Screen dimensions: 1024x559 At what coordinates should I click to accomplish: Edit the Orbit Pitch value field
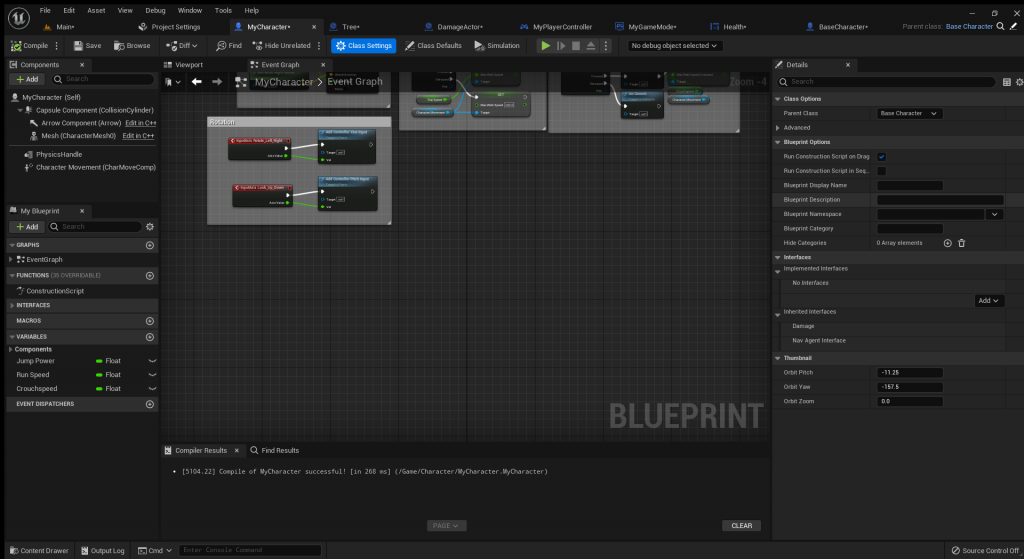[x=909, y=373]
